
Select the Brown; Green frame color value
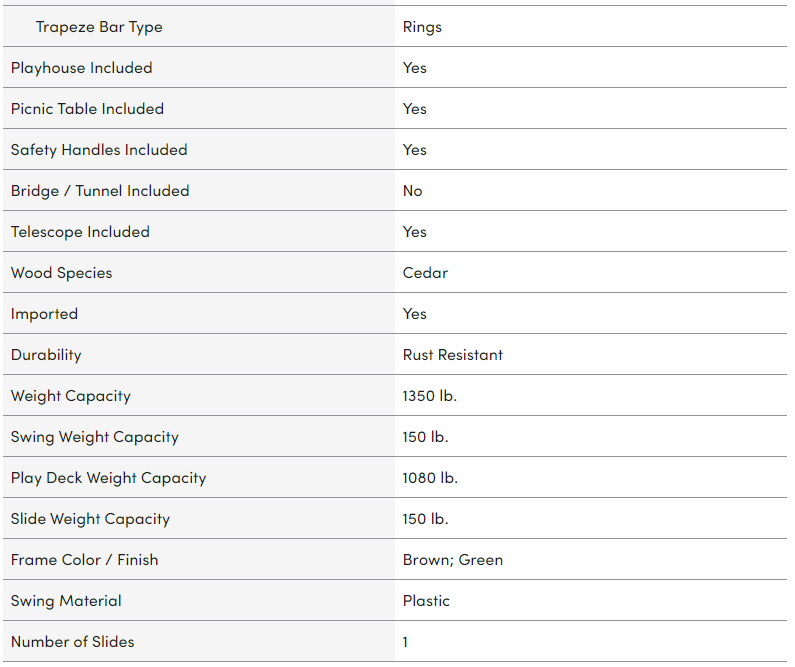pos(453,560)
